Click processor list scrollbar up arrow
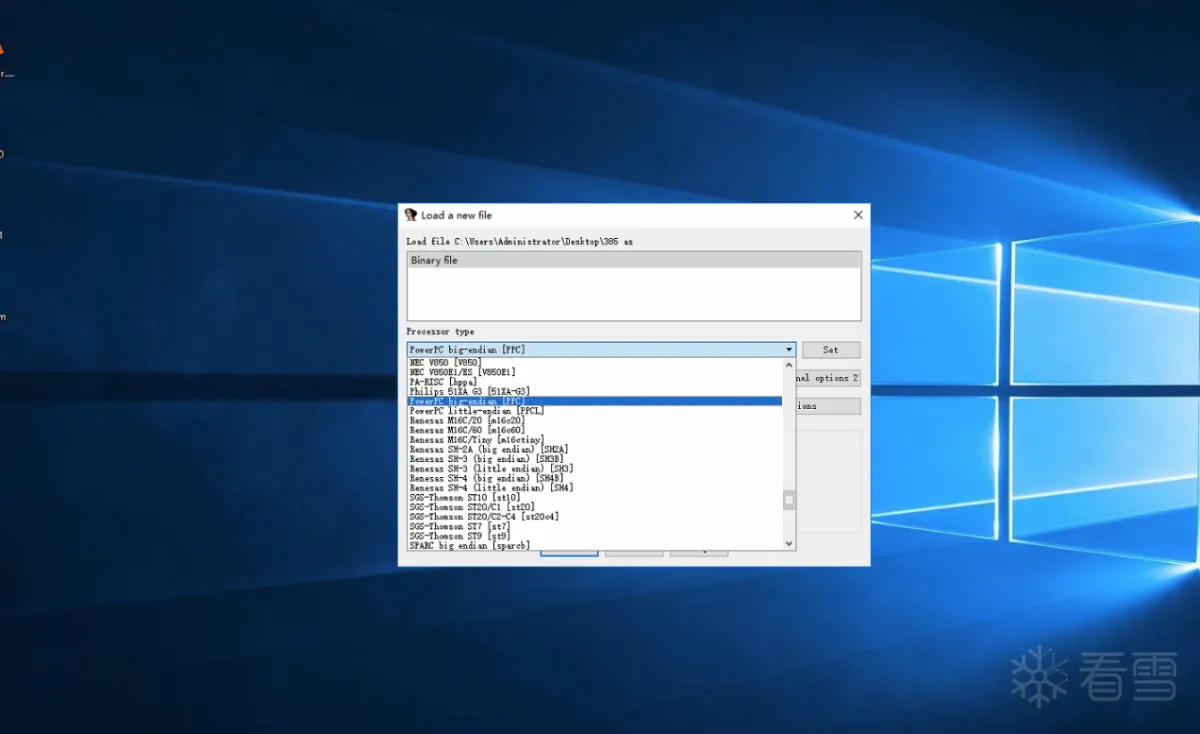Image resolution: width=1200 pixels, height=734 pixels. click(x=789, y=364)
